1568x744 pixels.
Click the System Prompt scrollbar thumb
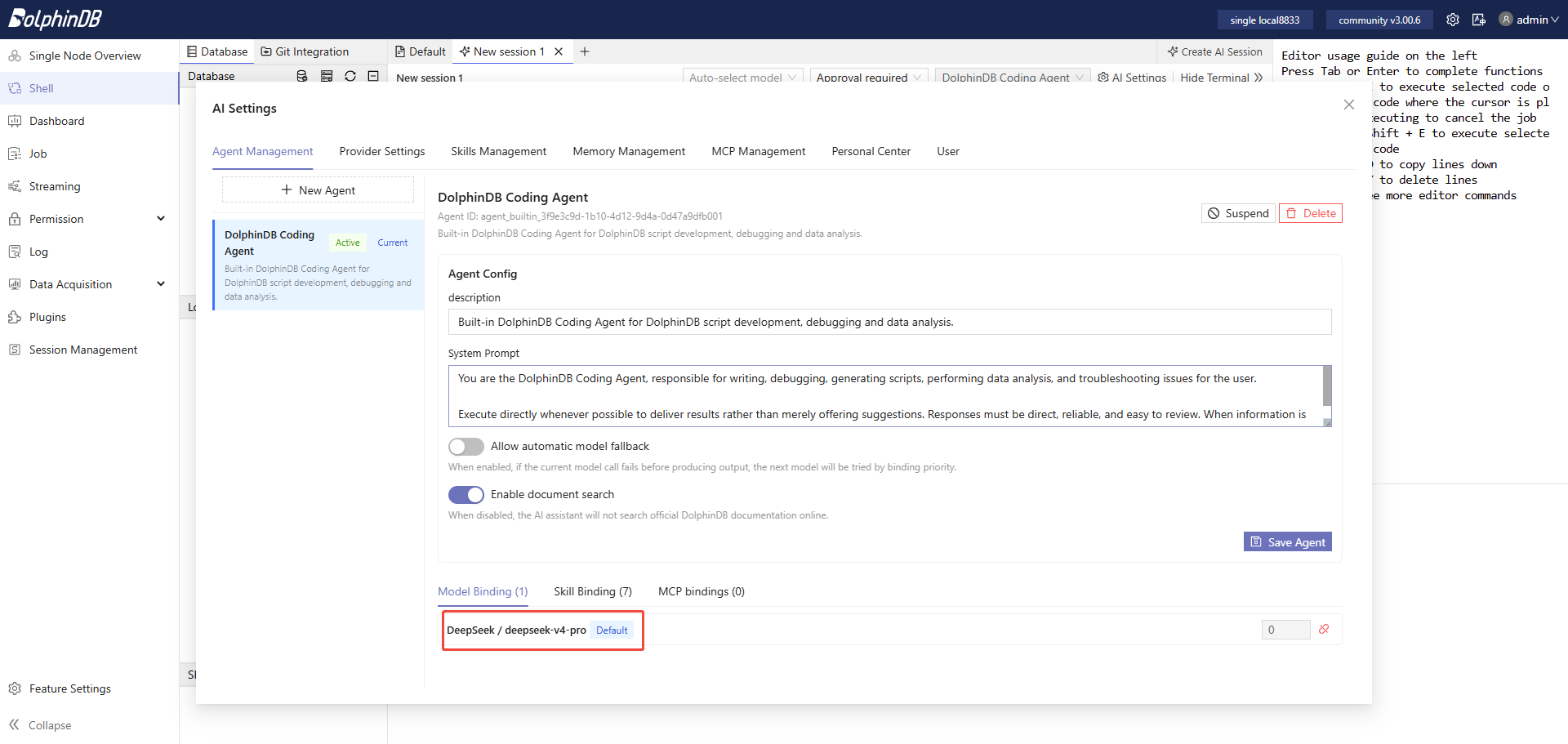point(1327,385)
